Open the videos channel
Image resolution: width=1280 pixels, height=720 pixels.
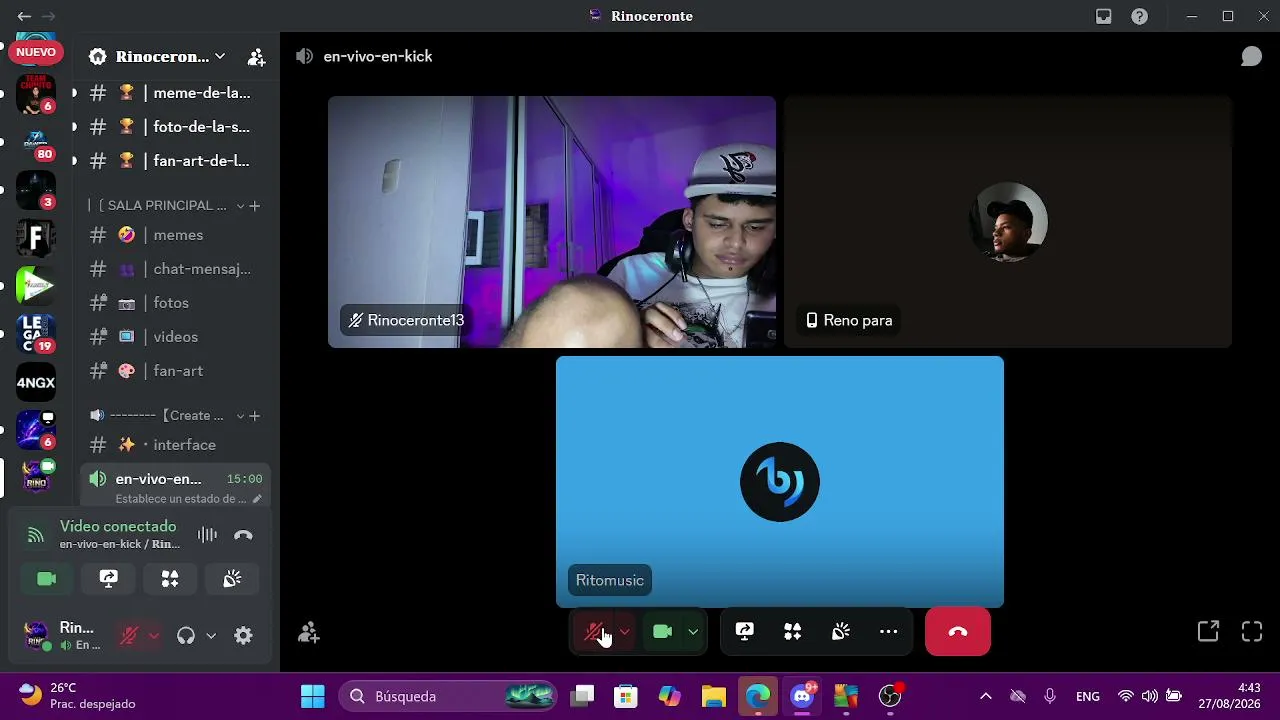171,337
